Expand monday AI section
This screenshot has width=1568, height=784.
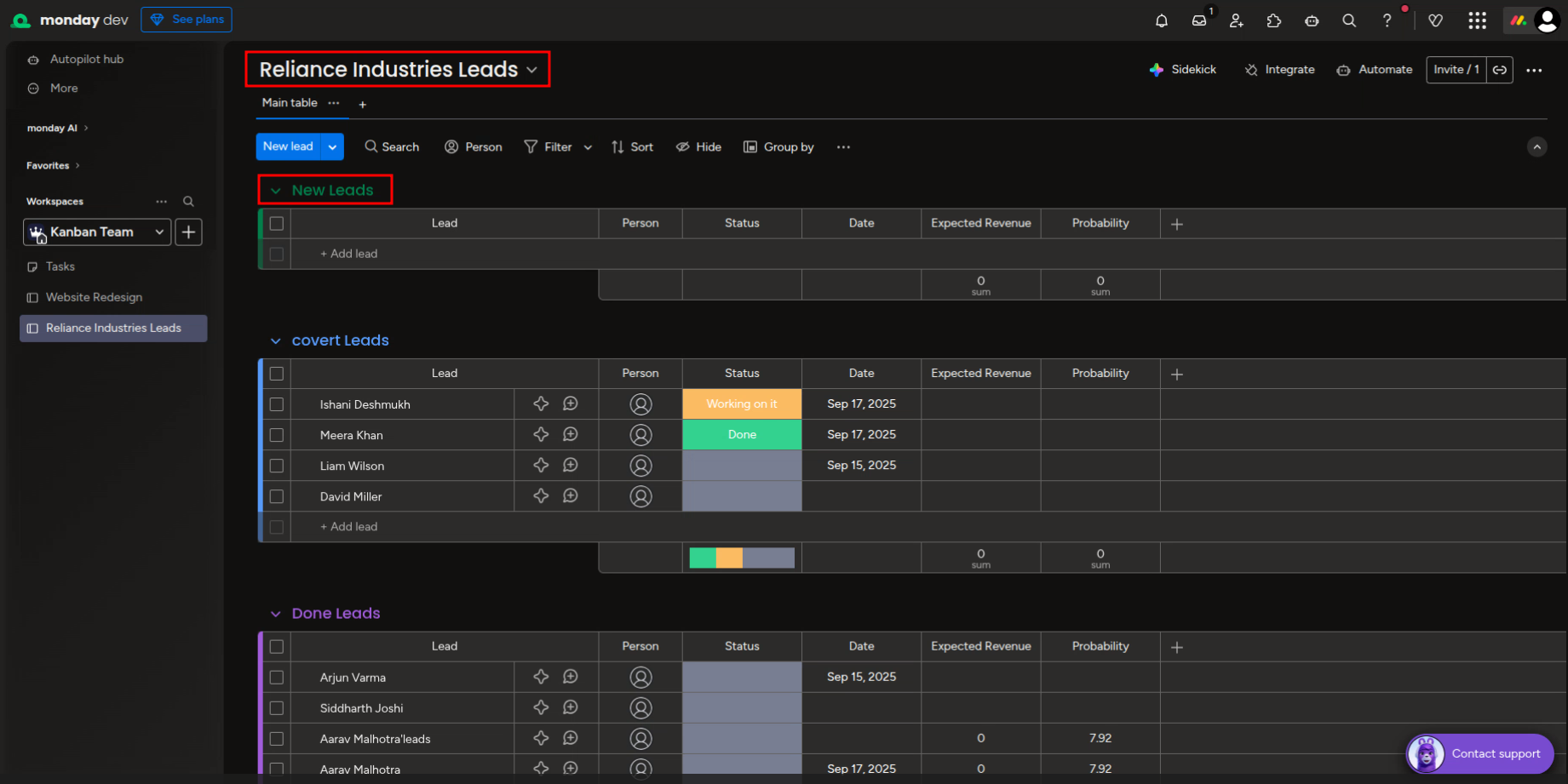(x=57, y=129)
